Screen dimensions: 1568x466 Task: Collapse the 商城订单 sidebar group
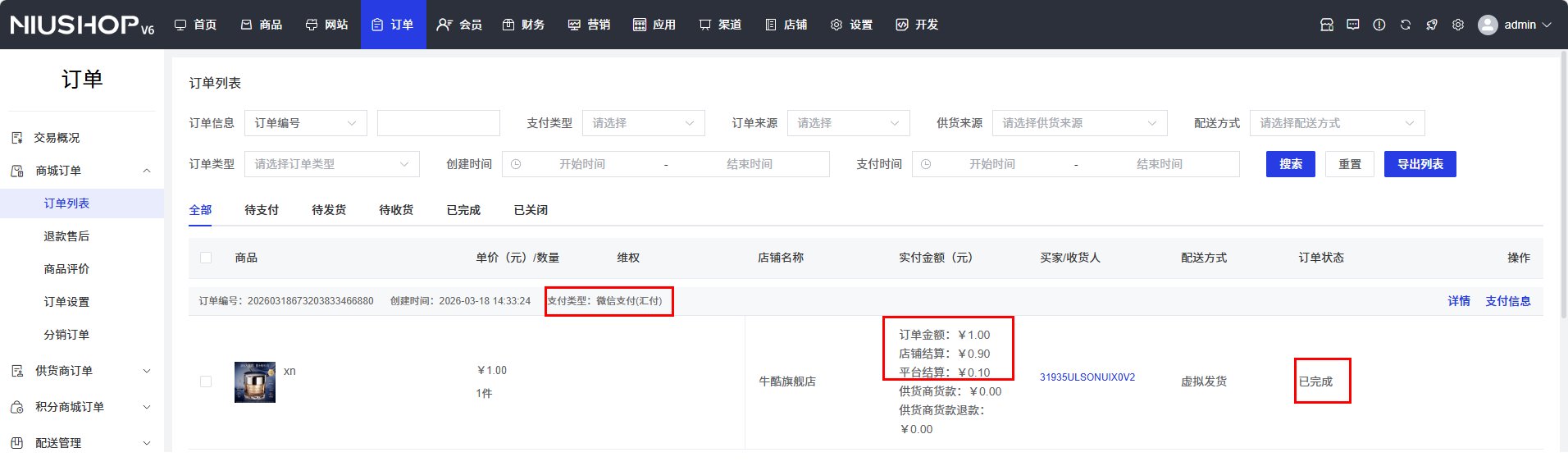tap(82, 171)
